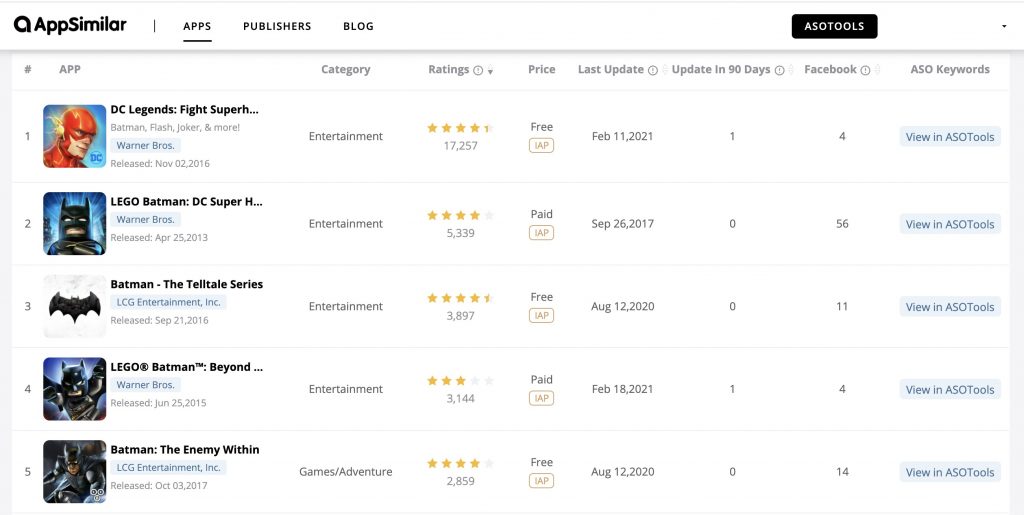Click LCG Entertainment tag under Telltale Series
This screenshot has height=515, width=1024.
pyautogui.click(x=168, y=302)
